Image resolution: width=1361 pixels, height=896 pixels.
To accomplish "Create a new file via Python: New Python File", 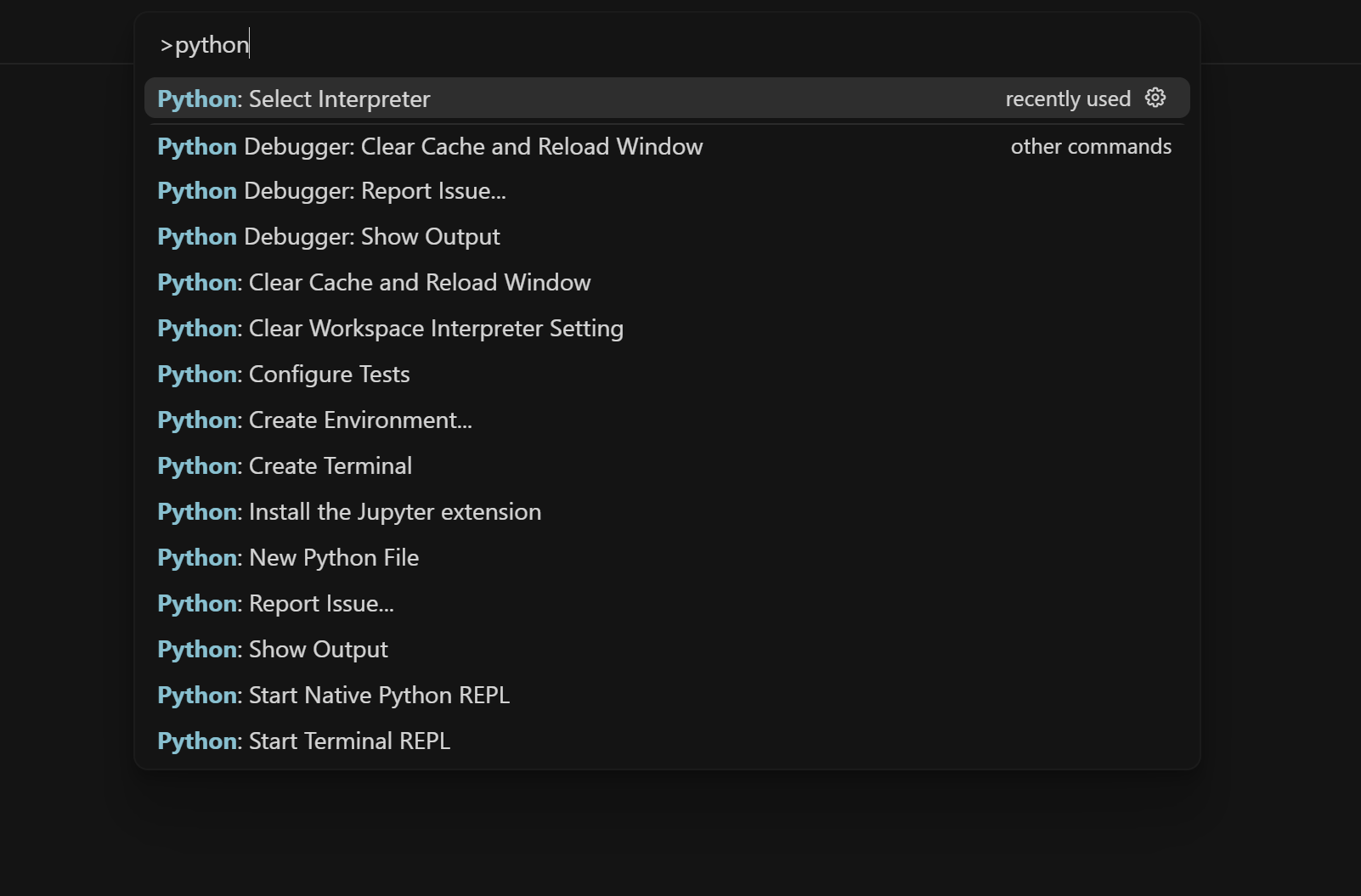I will coord(287,557).
